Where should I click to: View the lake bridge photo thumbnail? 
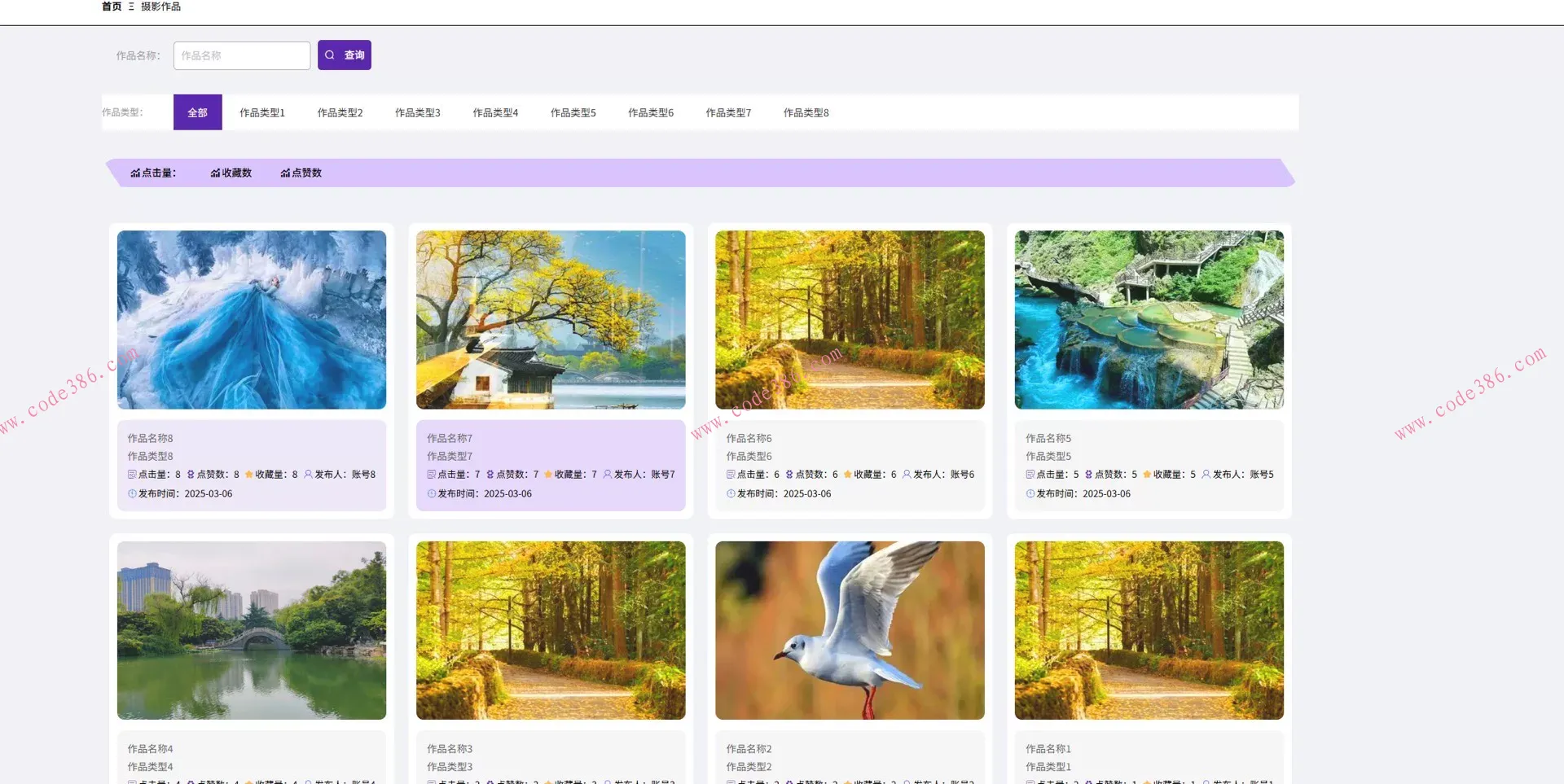(x=252, y=631)
